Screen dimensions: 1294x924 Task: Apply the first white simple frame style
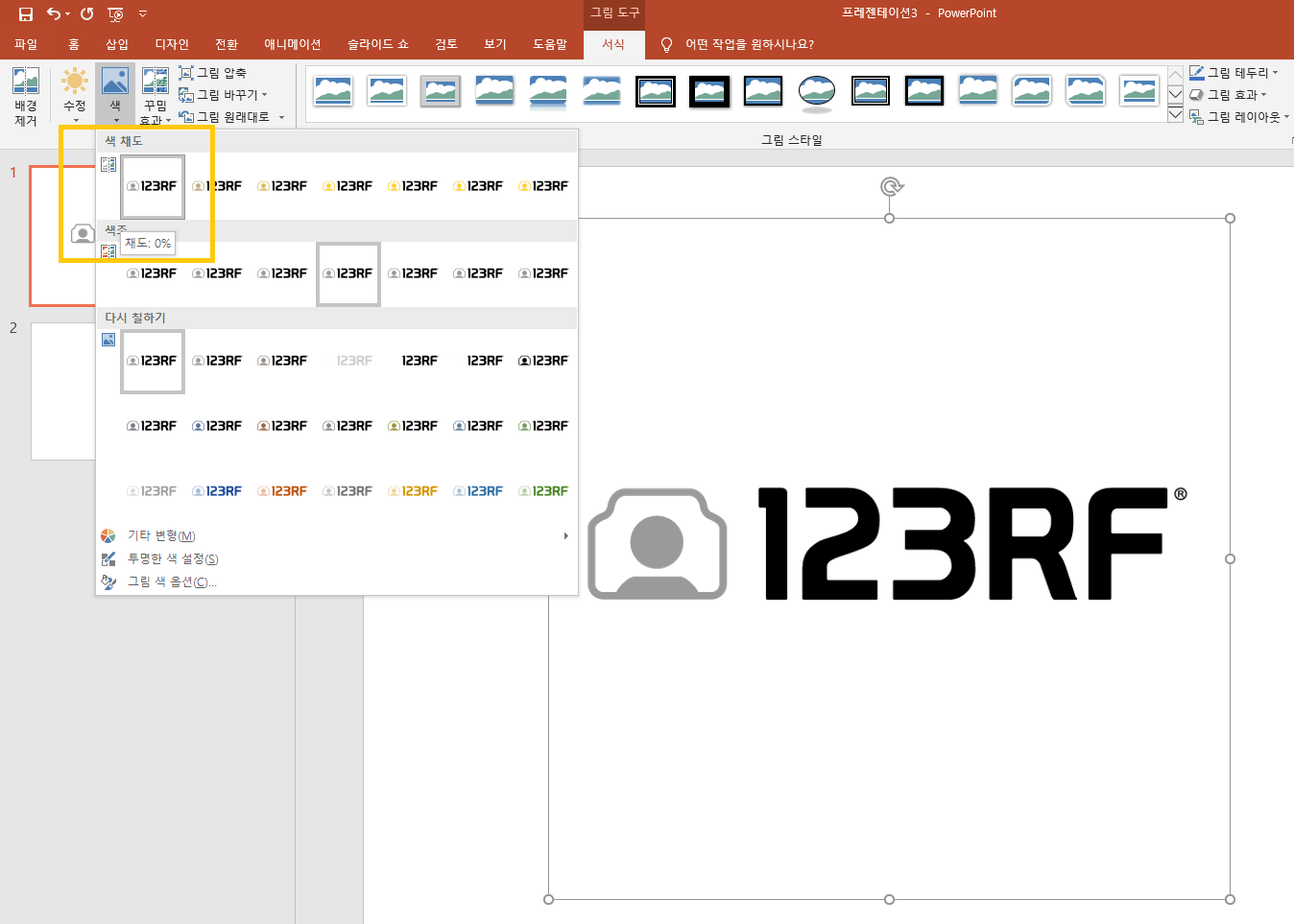point(333,91)
